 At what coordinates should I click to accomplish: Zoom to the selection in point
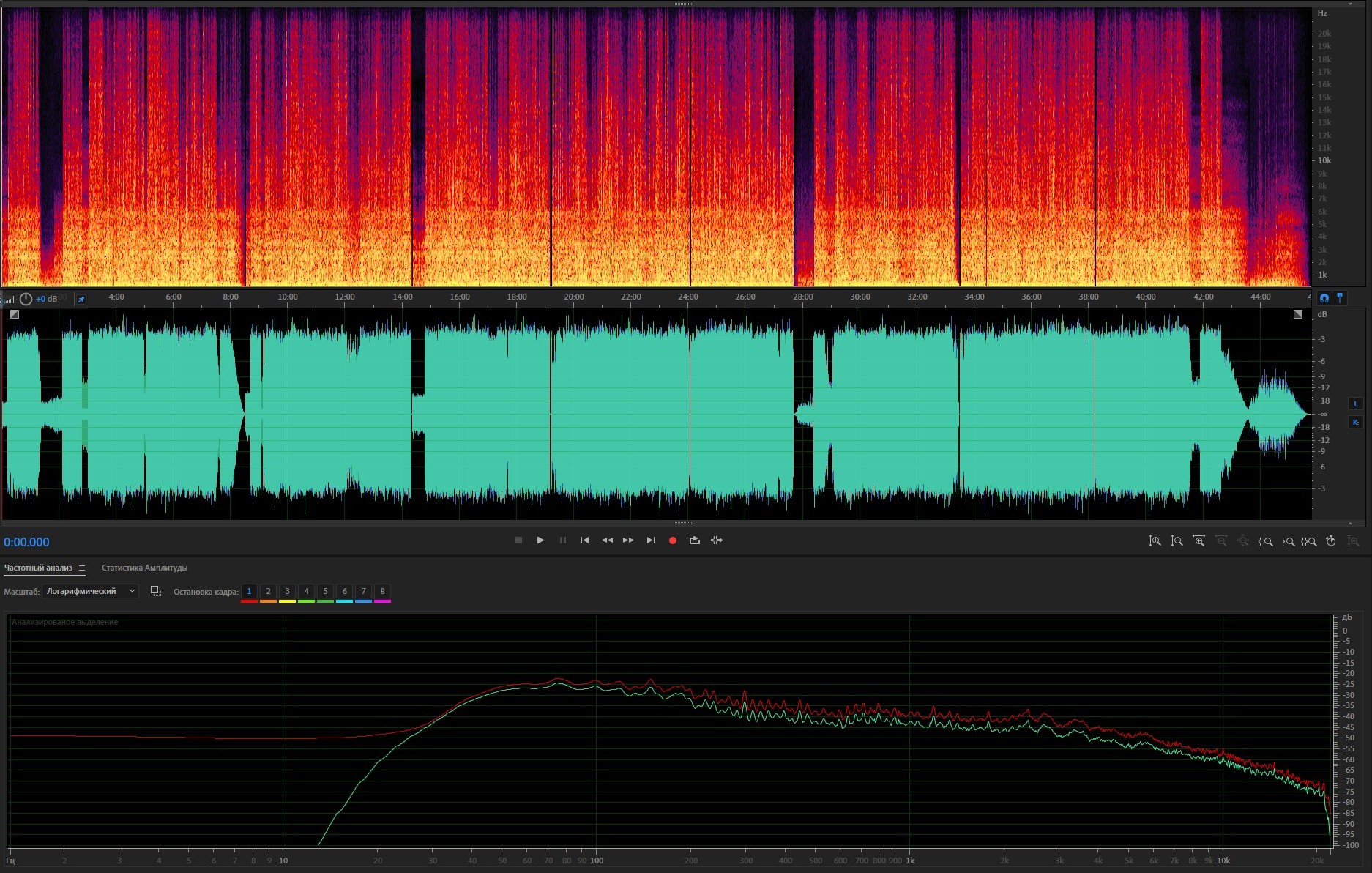[1265, 541]
